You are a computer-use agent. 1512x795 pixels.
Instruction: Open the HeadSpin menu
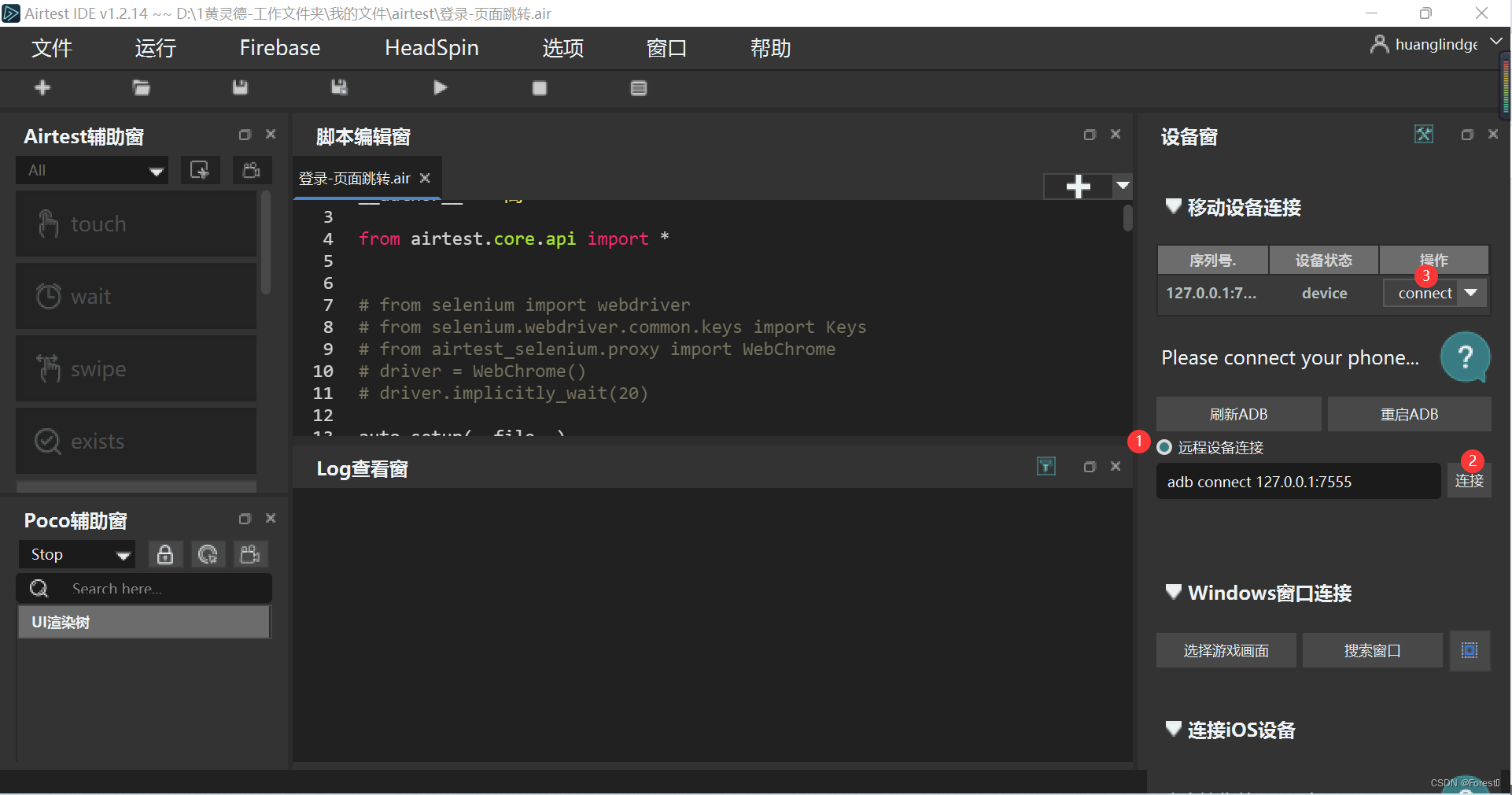pyautogui.click(x=432, y=48)
